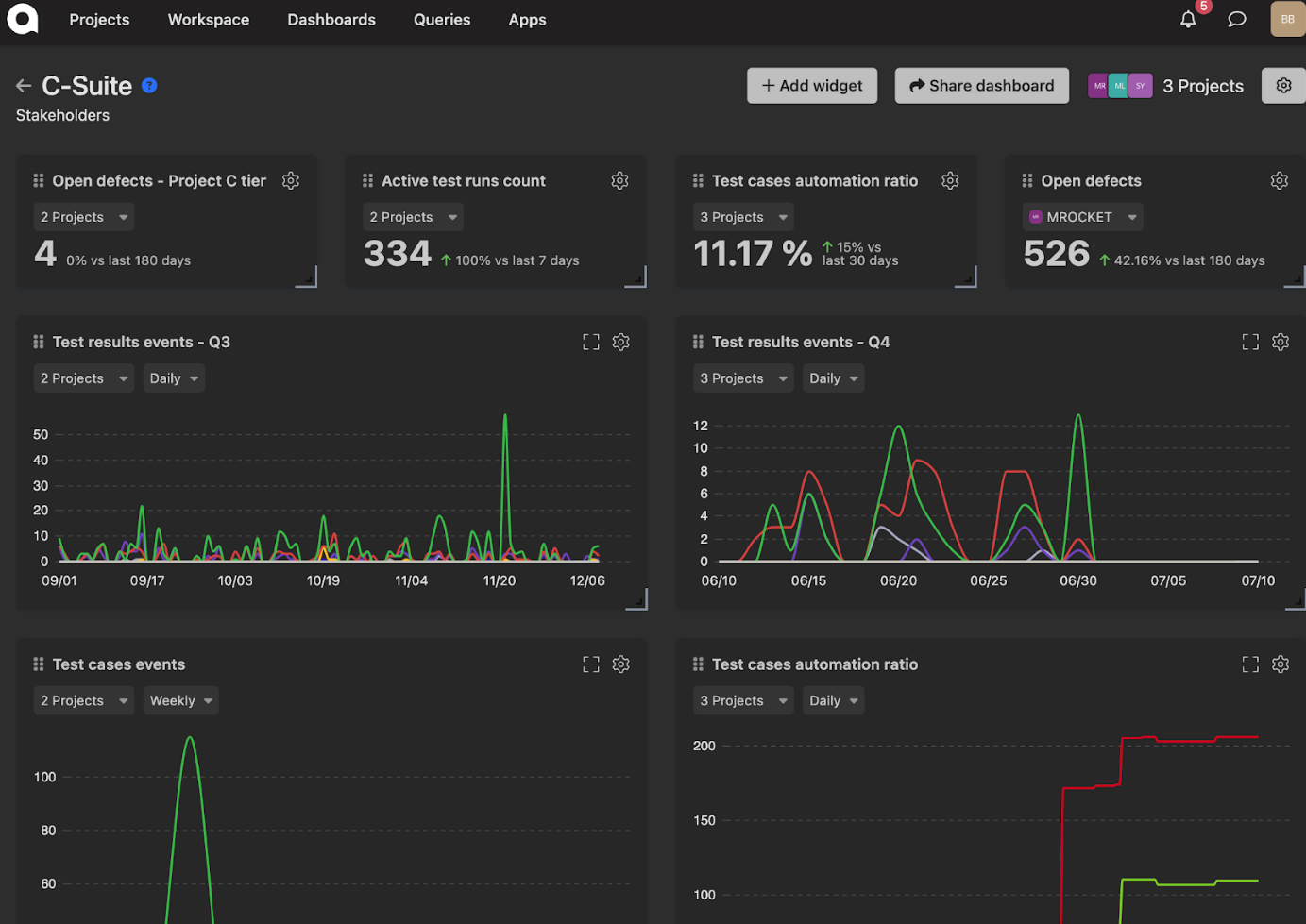Viewport: 1306px width, 924px height.
Task: Click the back arrow beside C-Suite
Action: coord(24,86)
